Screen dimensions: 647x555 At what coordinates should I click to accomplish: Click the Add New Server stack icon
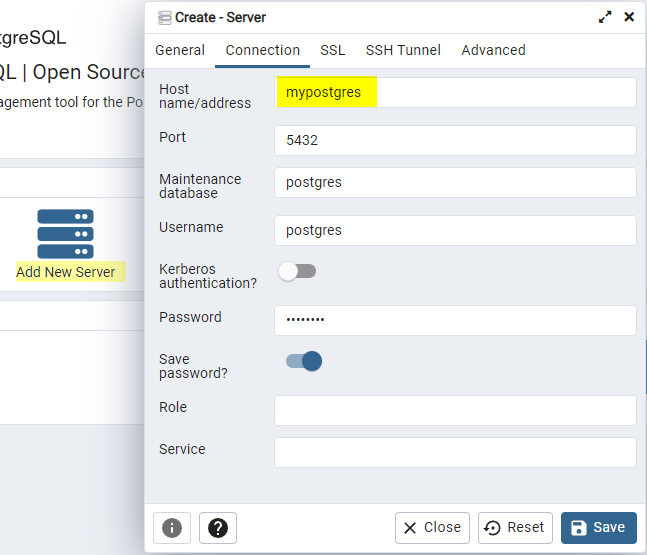65,234
